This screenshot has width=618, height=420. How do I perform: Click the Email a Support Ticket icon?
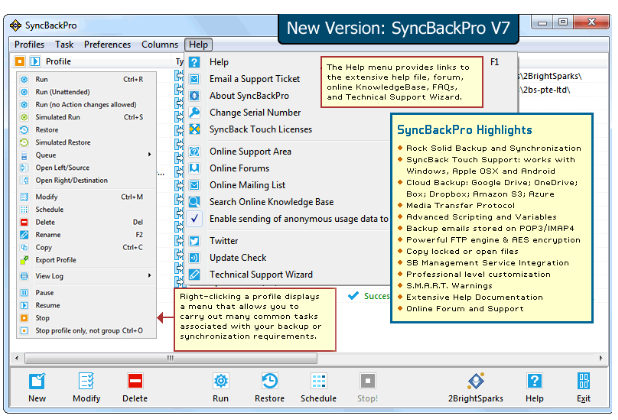coord(194,79)
